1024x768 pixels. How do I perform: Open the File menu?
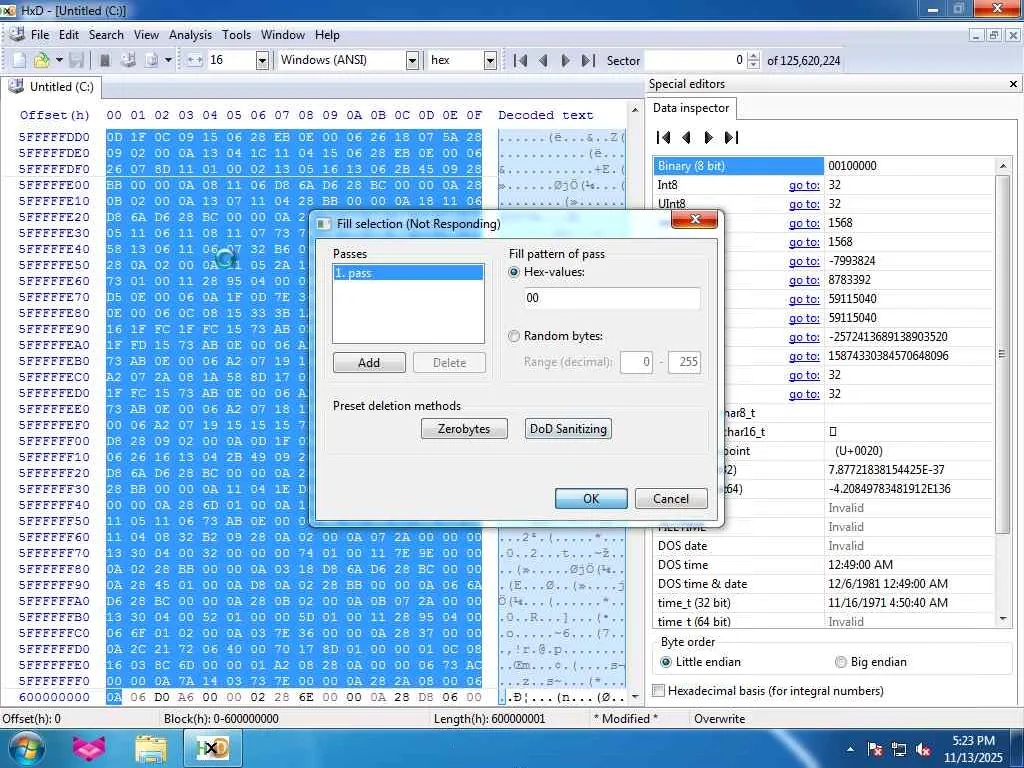point(39,35)
